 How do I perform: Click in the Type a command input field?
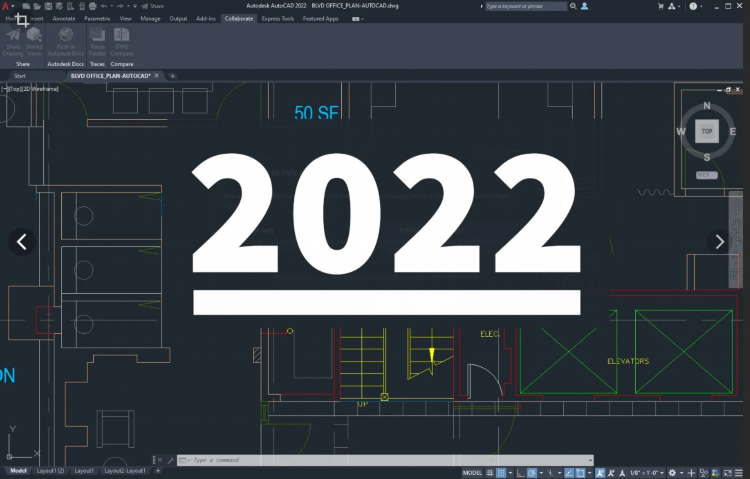[385, 460]
